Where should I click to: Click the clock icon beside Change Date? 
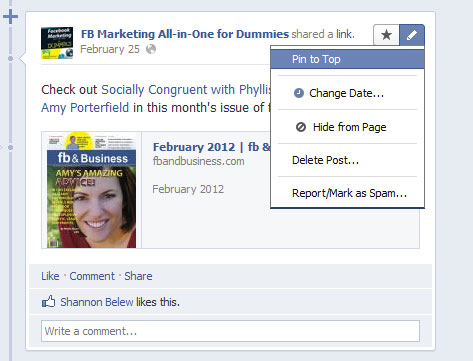[x=299, y=93]
